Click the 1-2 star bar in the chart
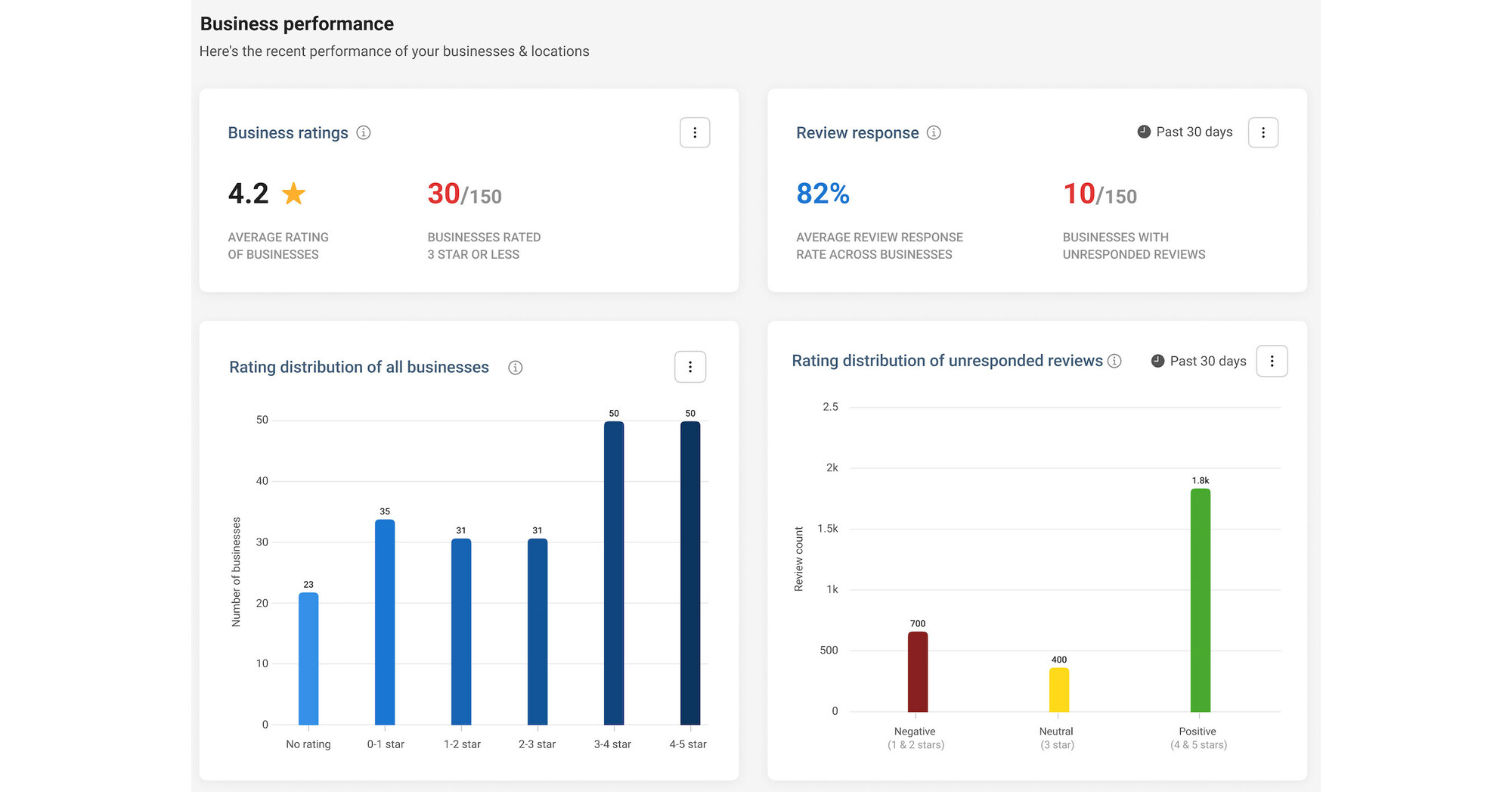The width and height of the screenshot is (1512, 792). tap(461, 632)
